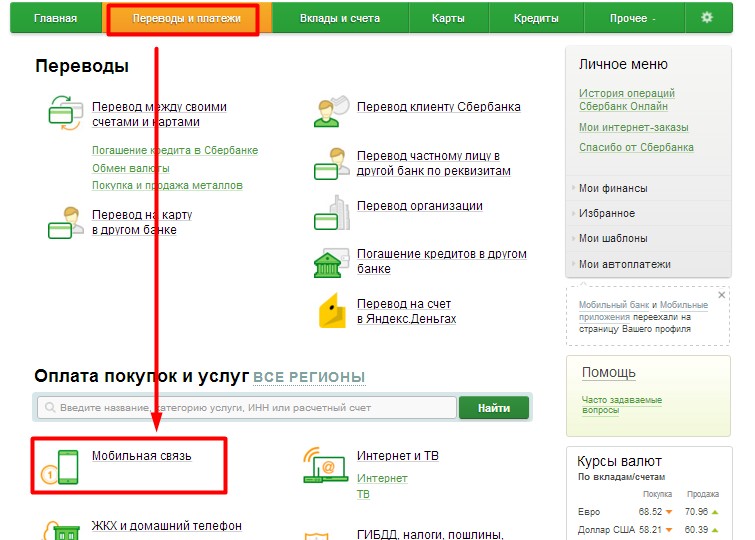
Task: Open the Карты tab
Action: point(448,18)
